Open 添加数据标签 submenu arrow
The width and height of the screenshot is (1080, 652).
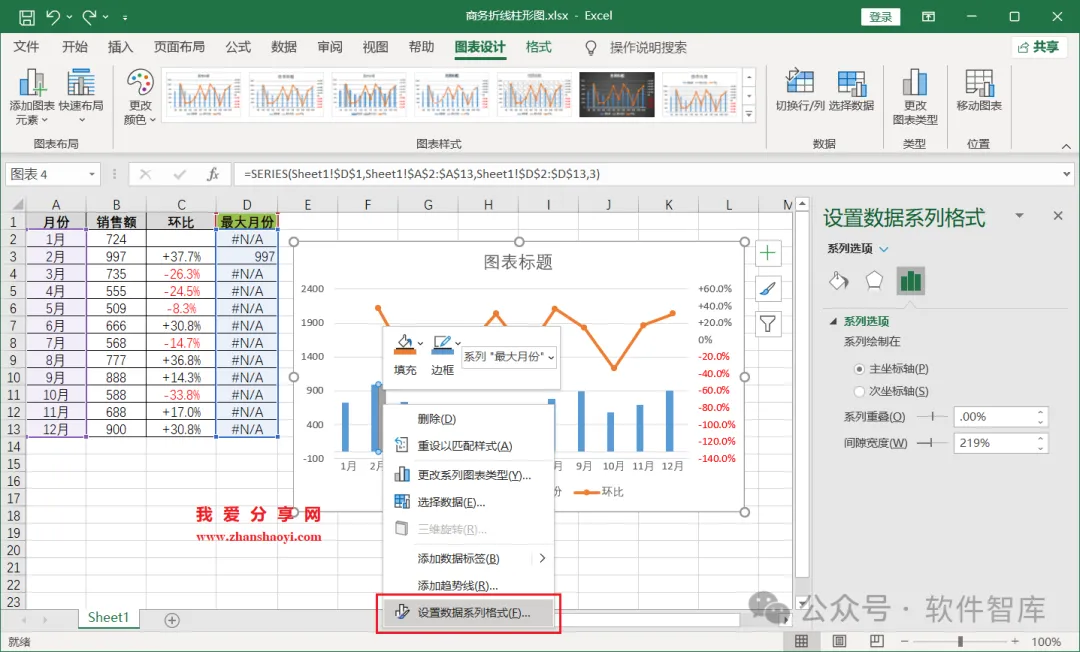click(543, 558)
